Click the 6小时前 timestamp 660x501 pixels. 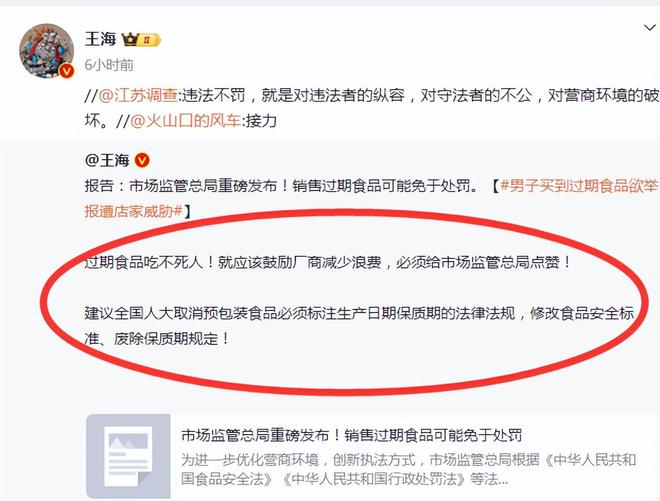109,65
